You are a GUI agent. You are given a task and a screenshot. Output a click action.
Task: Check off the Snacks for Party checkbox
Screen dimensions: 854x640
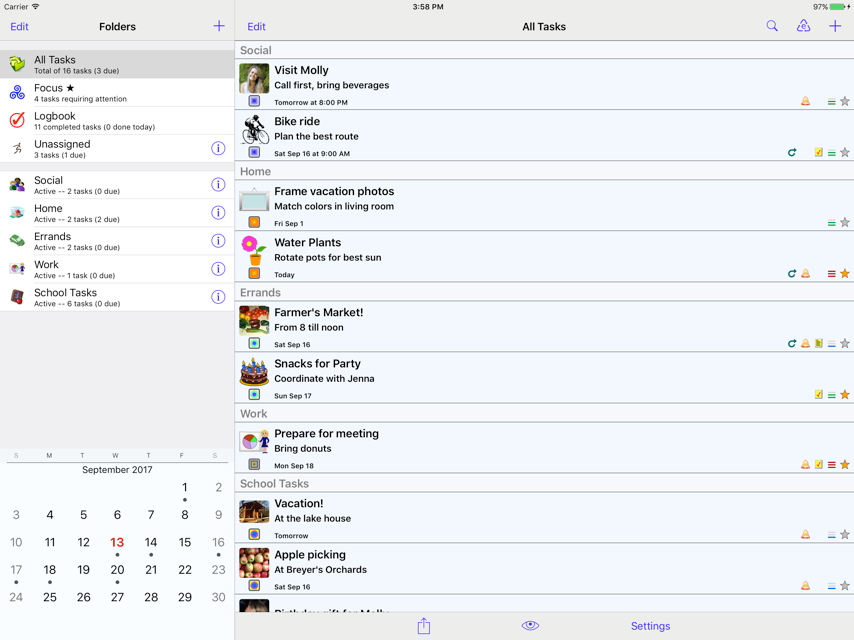click(x=254, y=394)
